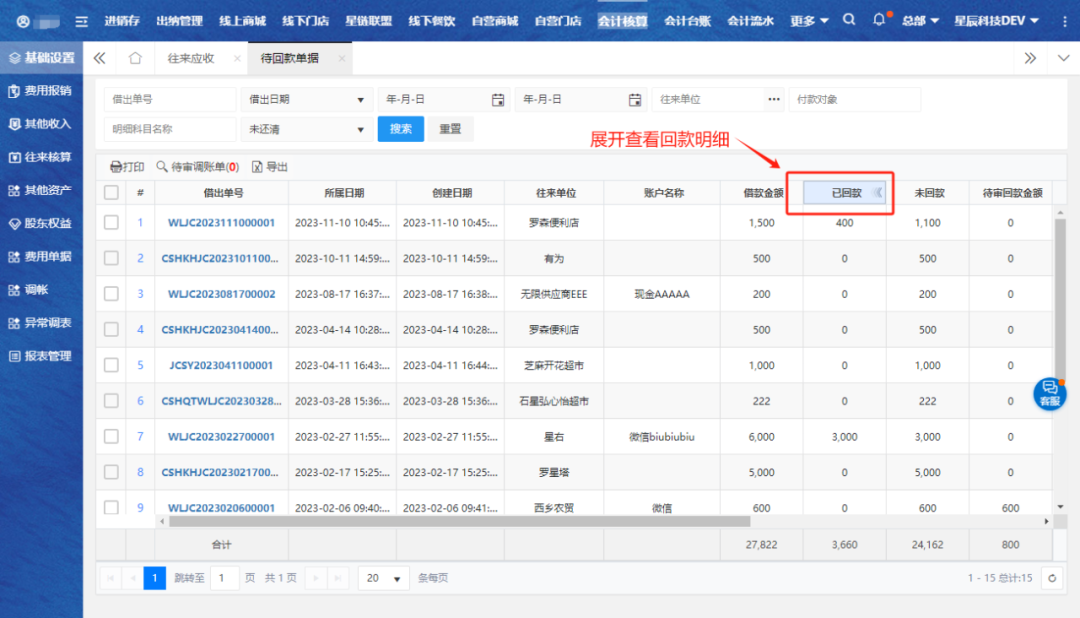Tick the select-all checkbox in table header
1080x618 pixels.
point(111,193)
